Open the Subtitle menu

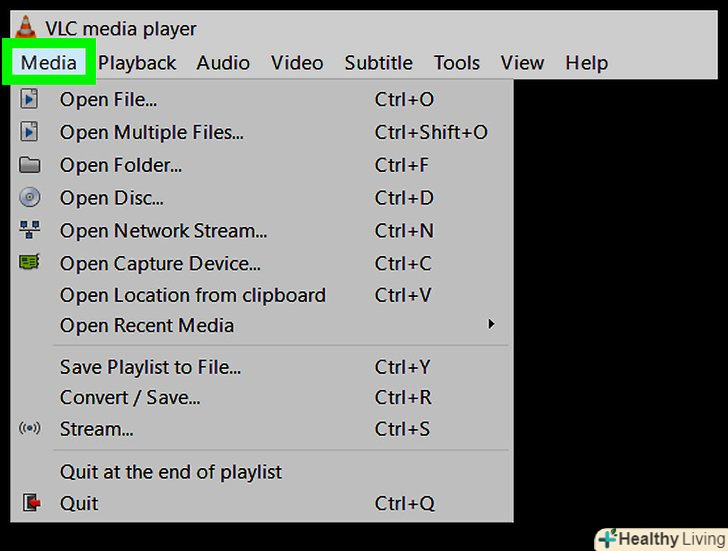[378, 63]
